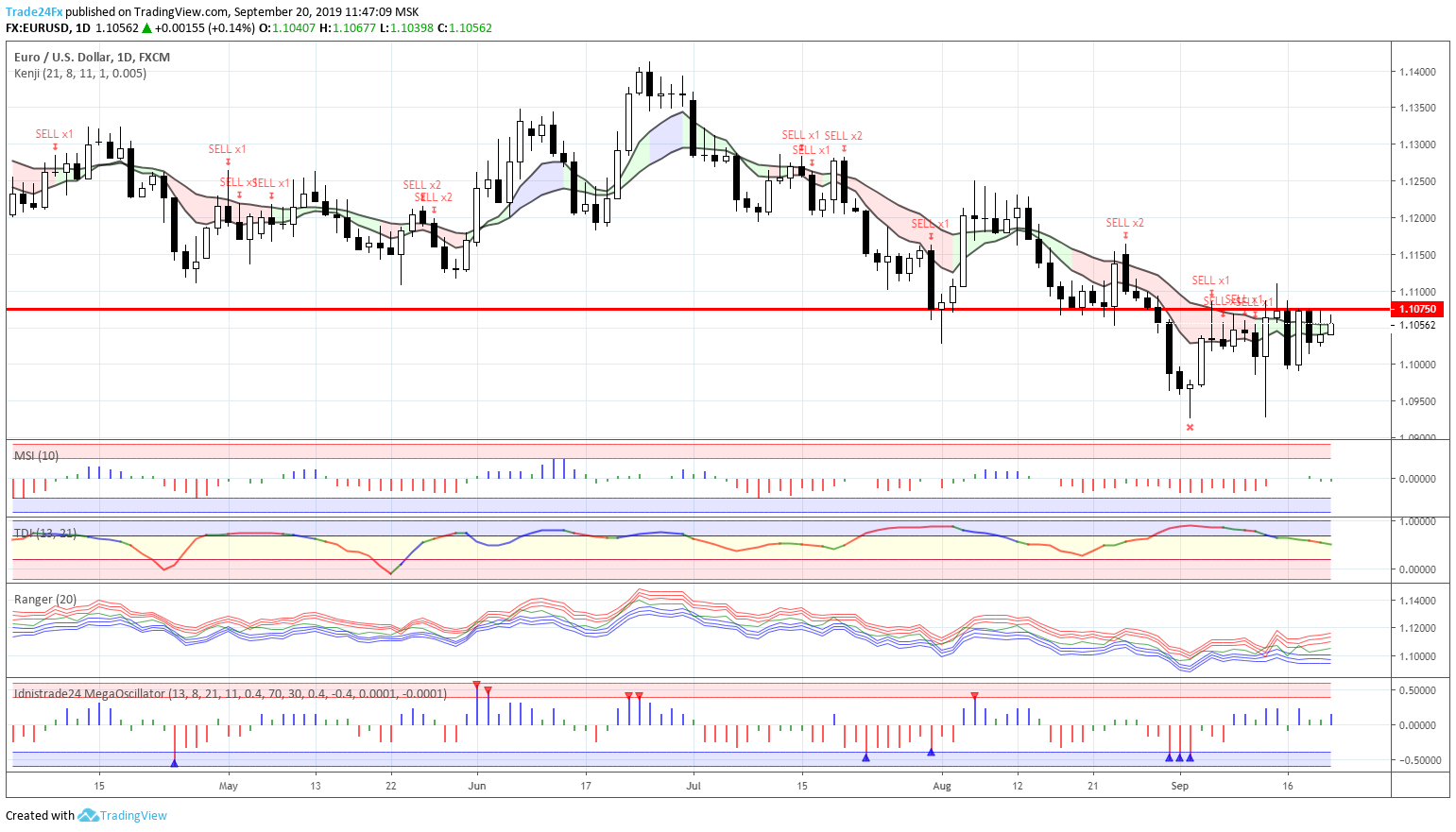Click the SELL x1 signal above the first April candles
Viewport: 1456px width, 832px height.
pos(55,134)
